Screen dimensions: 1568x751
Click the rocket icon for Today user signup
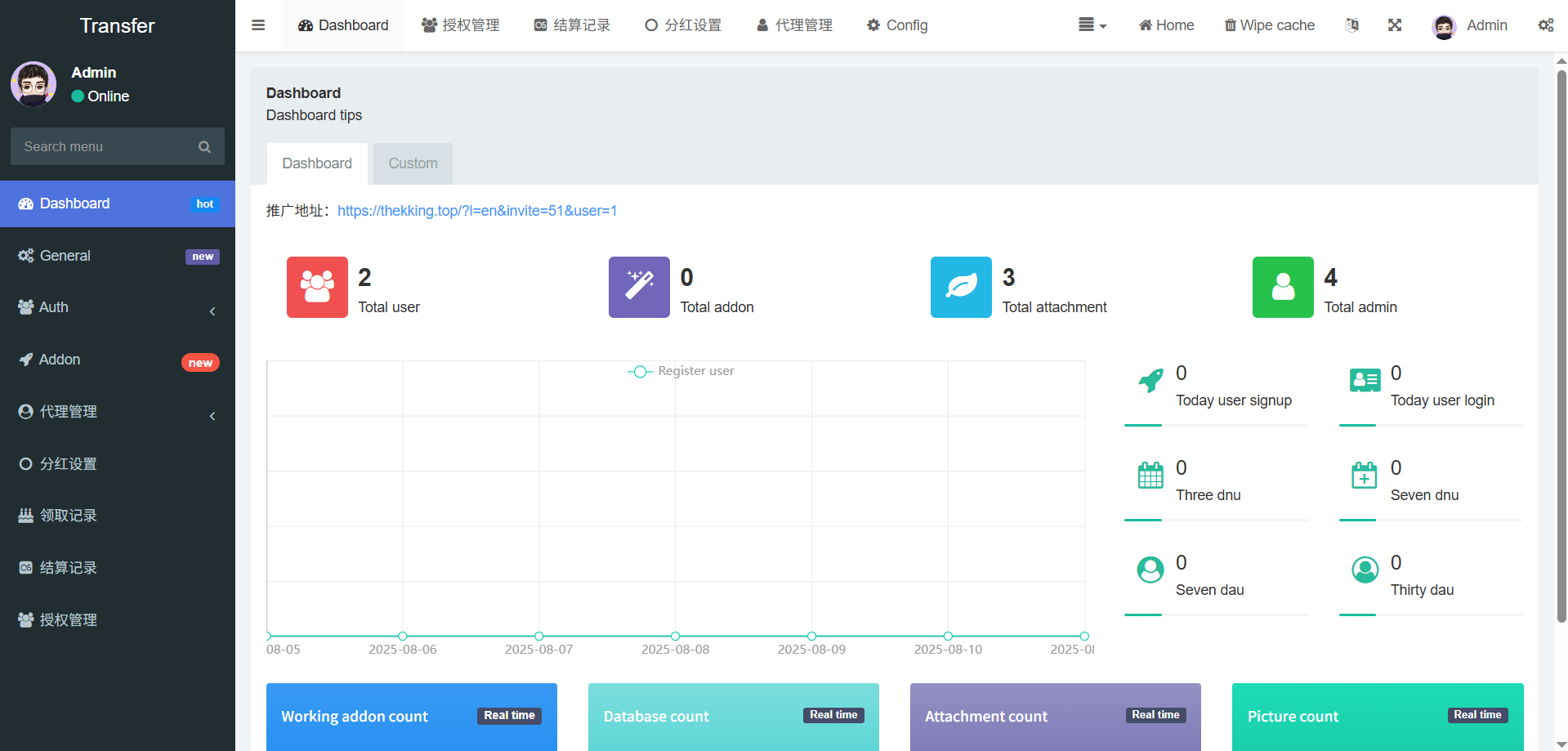click(1150, 380)
